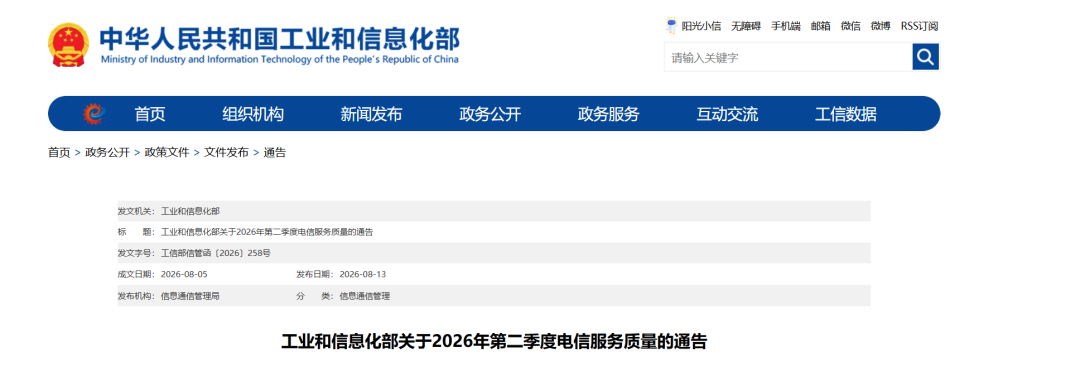Open the 手机端 mobile link
This screenshot has height=391, width=1080.
coord(786,26)
